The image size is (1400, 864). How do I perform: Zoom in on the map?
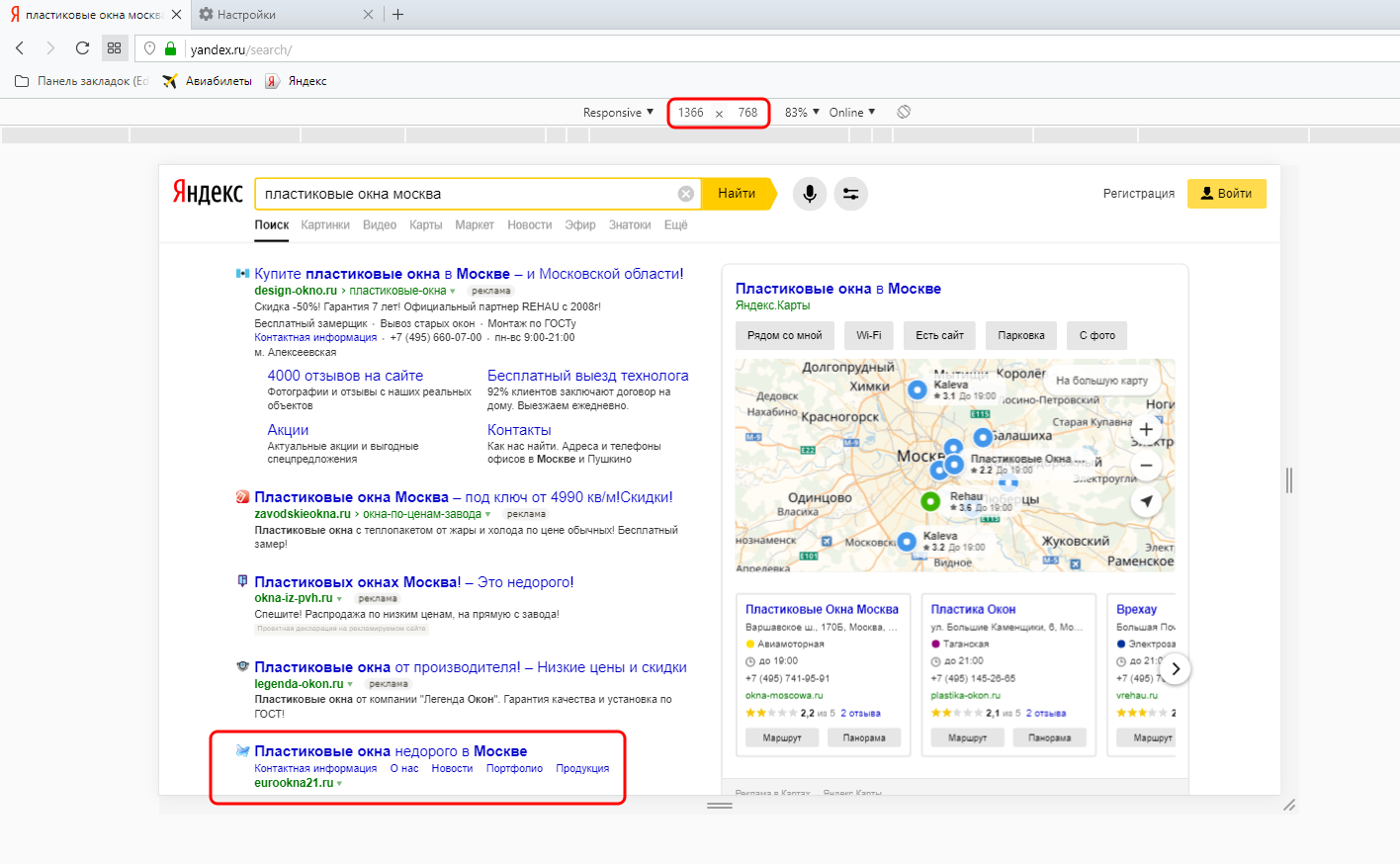(1146, 429)
